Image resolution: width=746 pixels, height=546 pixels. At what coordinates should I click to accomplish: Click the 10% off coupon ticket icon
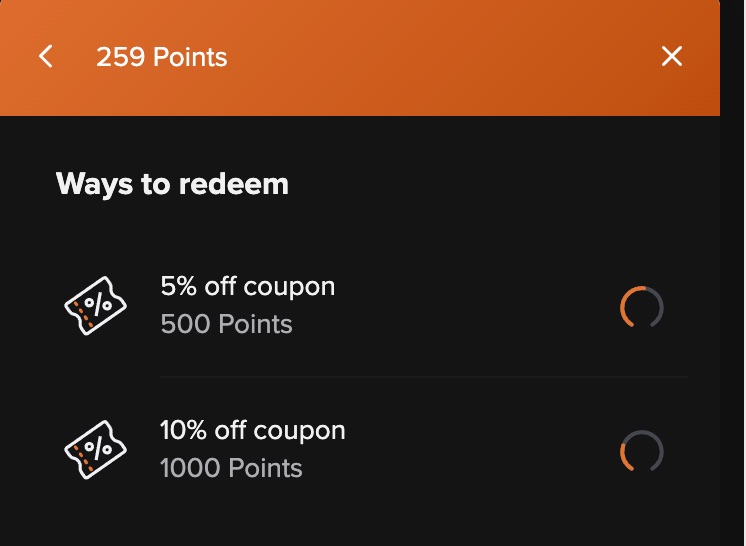(x=96, y=451)
